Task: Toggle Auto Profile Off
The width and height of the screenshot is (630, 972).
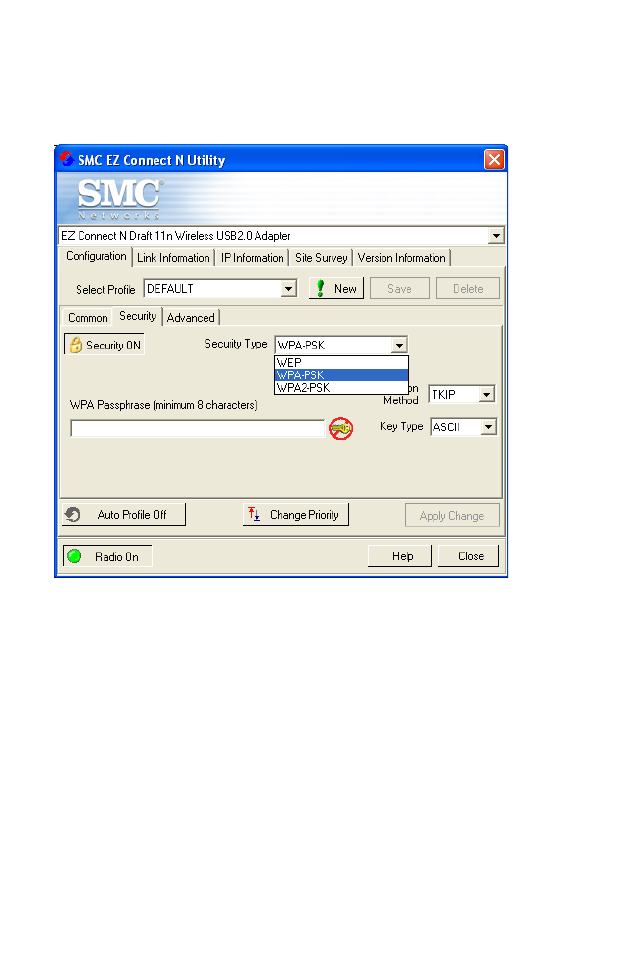Action: click(x=123, y=515)
